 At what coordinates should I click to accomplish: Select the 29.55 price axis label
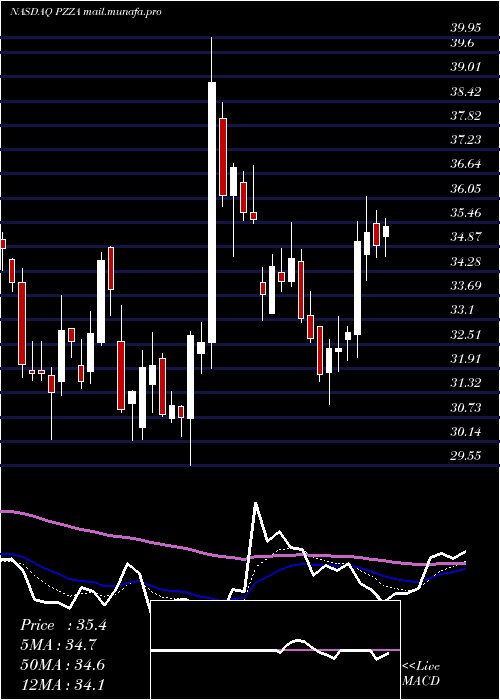coord(466,456)
